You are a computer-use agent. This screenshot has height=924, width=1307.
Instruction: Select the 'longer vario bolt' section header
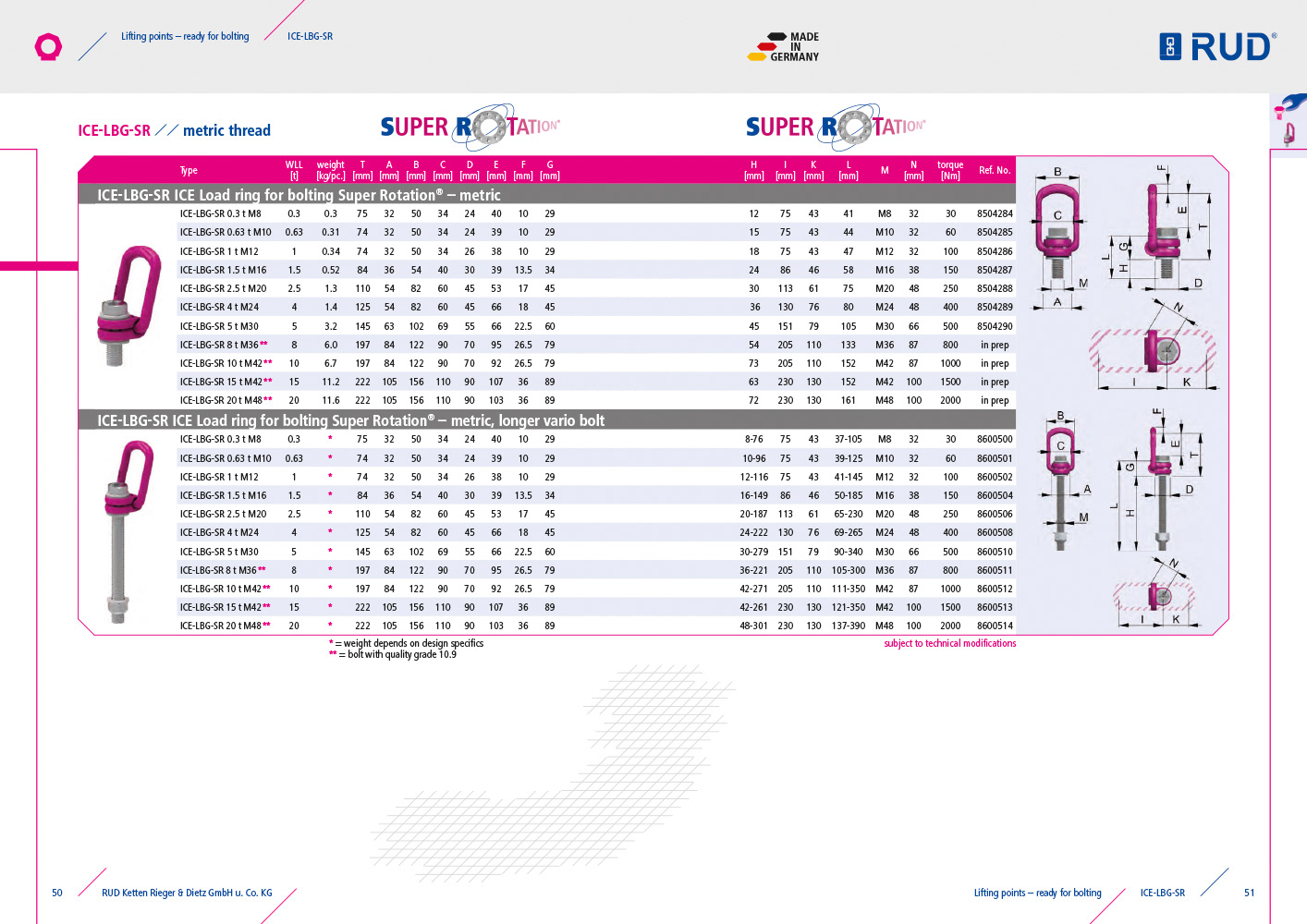[x=350, y=420]
